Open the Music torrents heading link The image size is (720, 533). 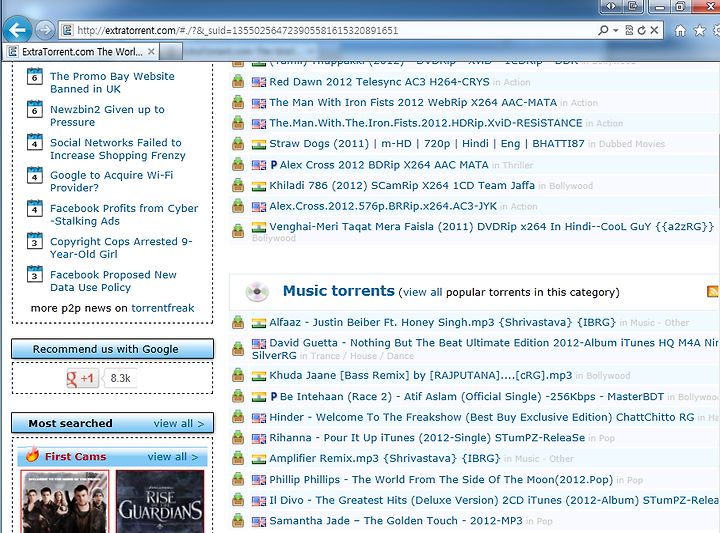tap(338, 291)
